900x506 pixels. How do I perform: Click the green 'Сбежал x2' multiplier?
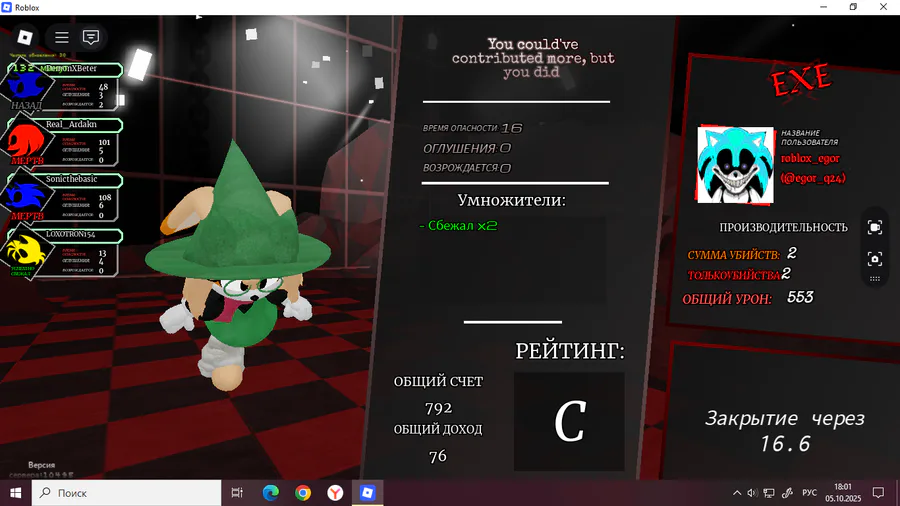click(458, 225)
